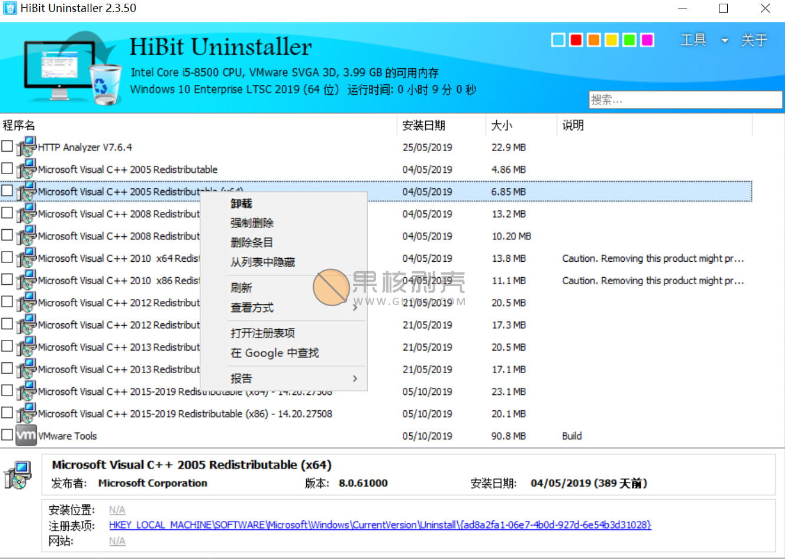
Task: Open the 关于 about button
Action: pyautogui.click(x=754, y=41)
